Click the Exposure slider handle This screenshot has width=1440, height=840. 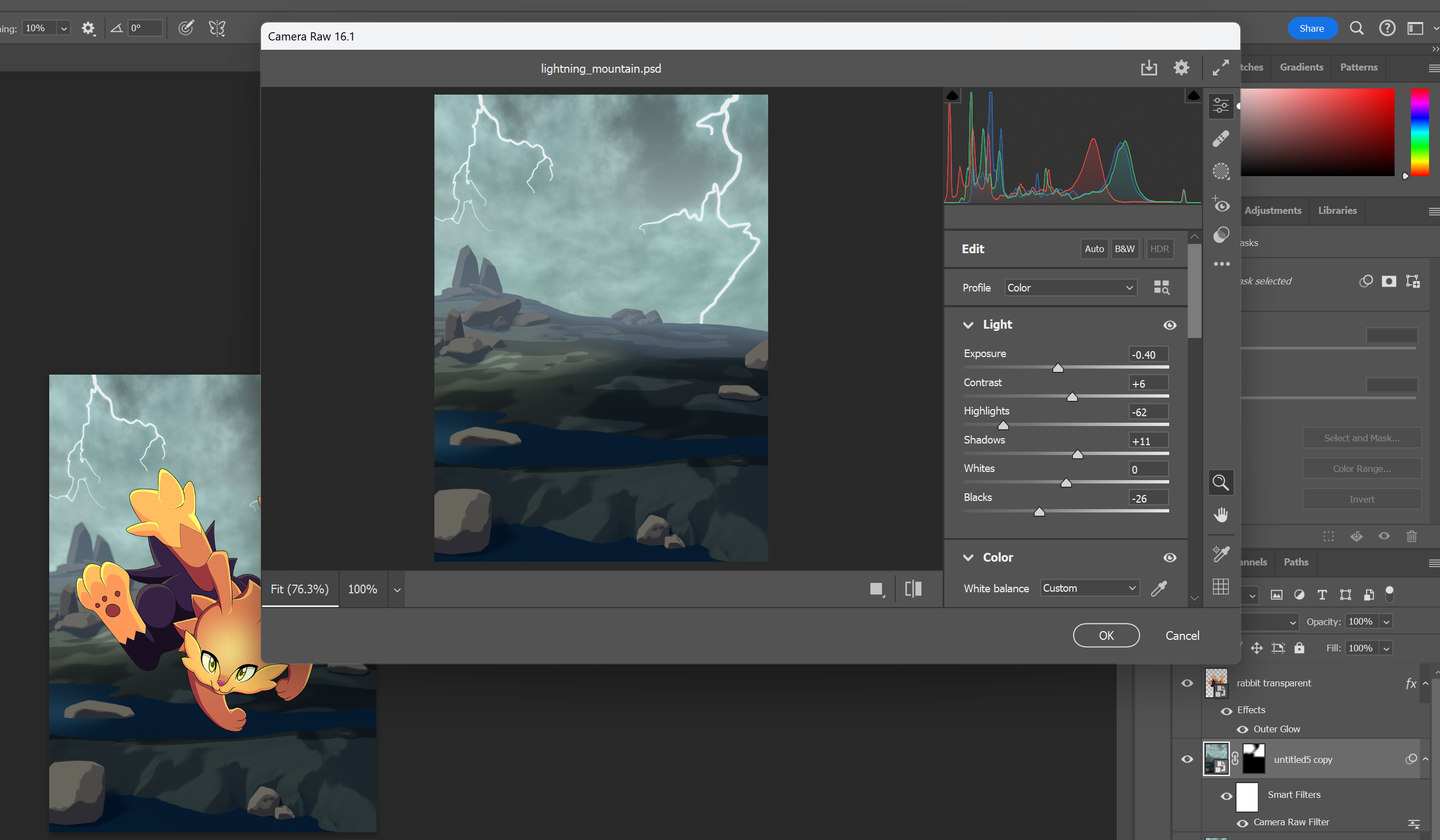pos(1057,367)
